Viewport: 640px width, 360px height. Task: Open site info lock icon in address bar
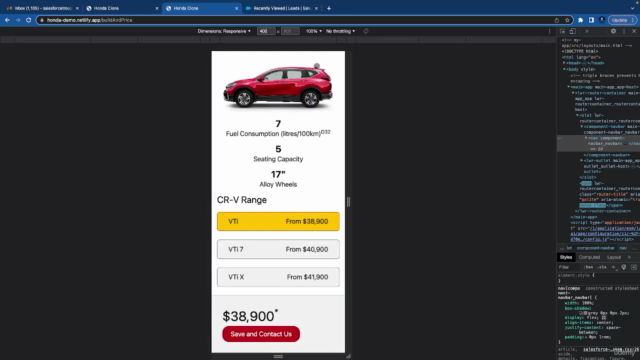(42, 20)
